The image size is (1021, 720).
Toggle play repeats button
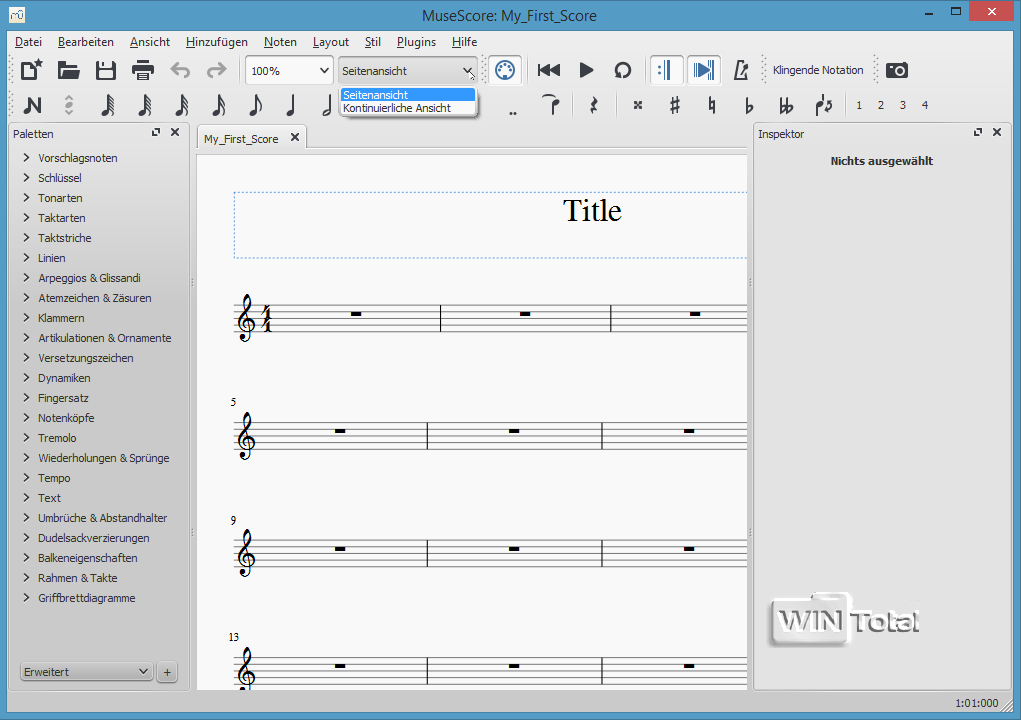pyautogui.click(x=666, y=70)
